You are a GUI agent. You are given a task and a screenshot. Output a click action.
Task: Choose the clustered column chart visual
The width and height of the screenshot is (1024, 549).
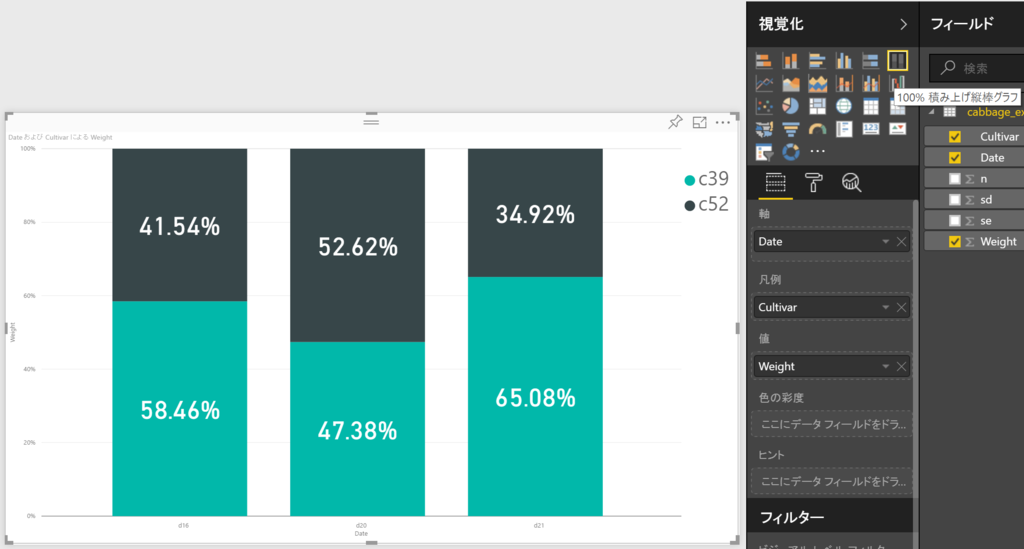pyautogui.click(x=844, y=61)
